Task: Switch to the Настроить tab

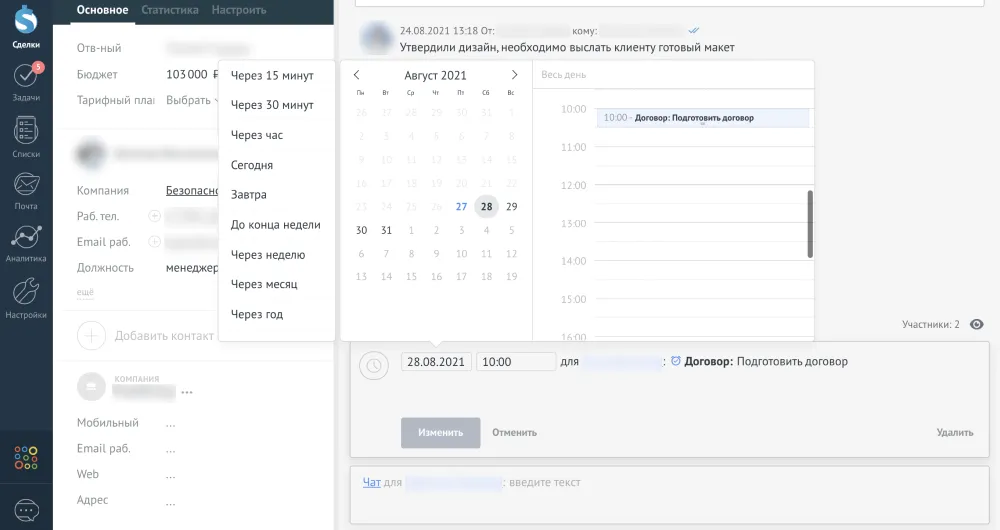Action: pyautogui.click(x=239, y=10)
